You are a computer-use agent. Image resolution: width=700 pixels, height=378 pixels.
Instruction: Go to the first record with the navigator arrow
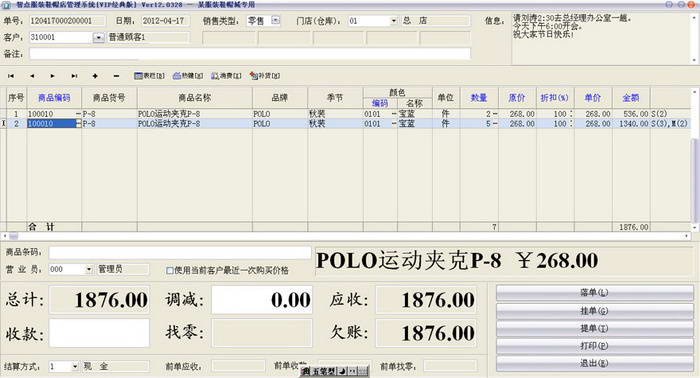(11, 76)
